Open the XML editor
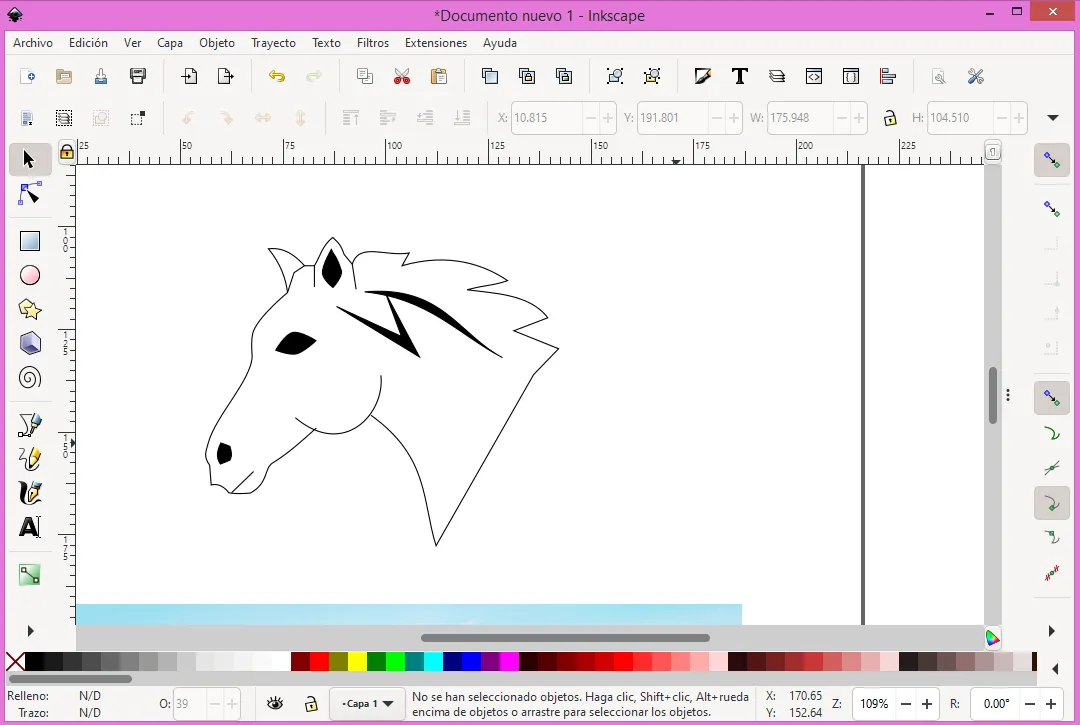 coord(814,77)
